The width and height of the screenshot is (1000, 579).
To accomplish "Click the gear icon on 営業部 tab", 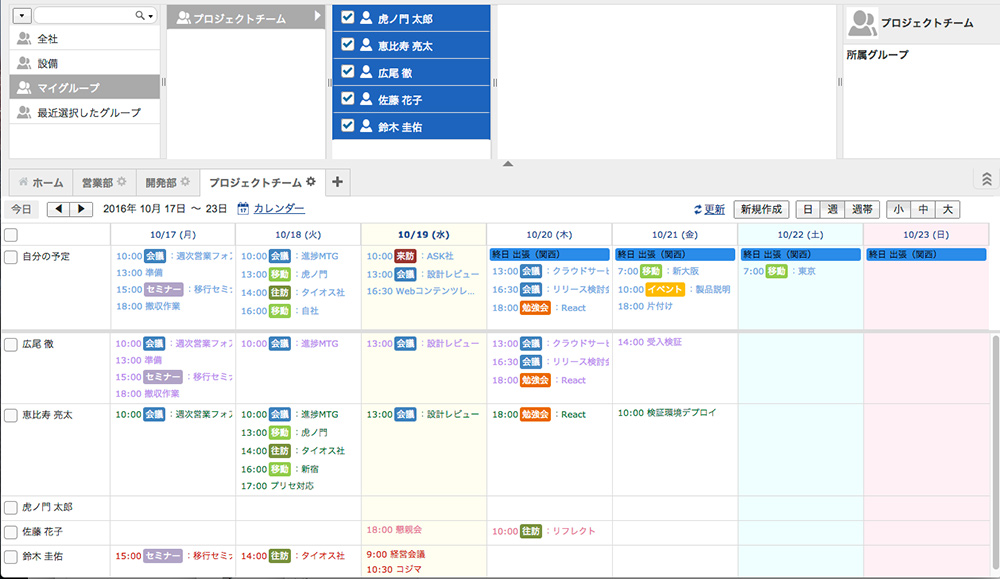I will pos(122,182).
